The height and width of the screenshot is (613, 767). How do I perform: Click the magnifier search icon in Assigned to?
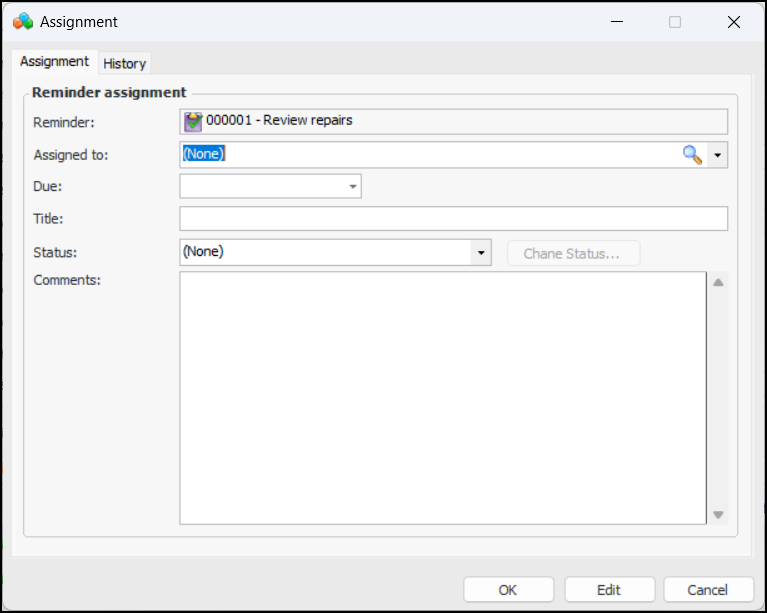tap(692, 154)
